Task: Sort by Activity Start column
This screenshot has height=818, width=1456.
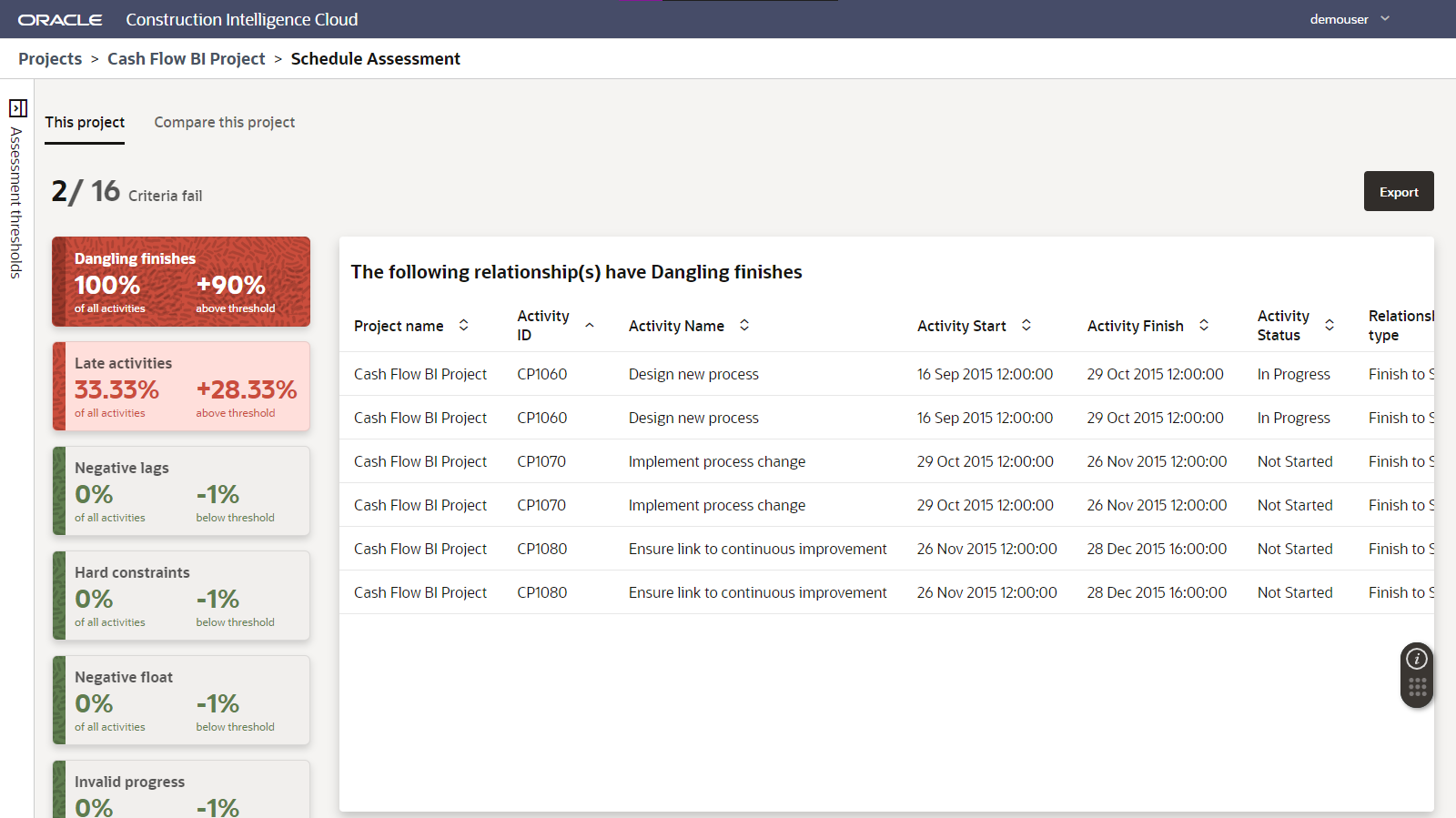Action: tap(1026, 326)
